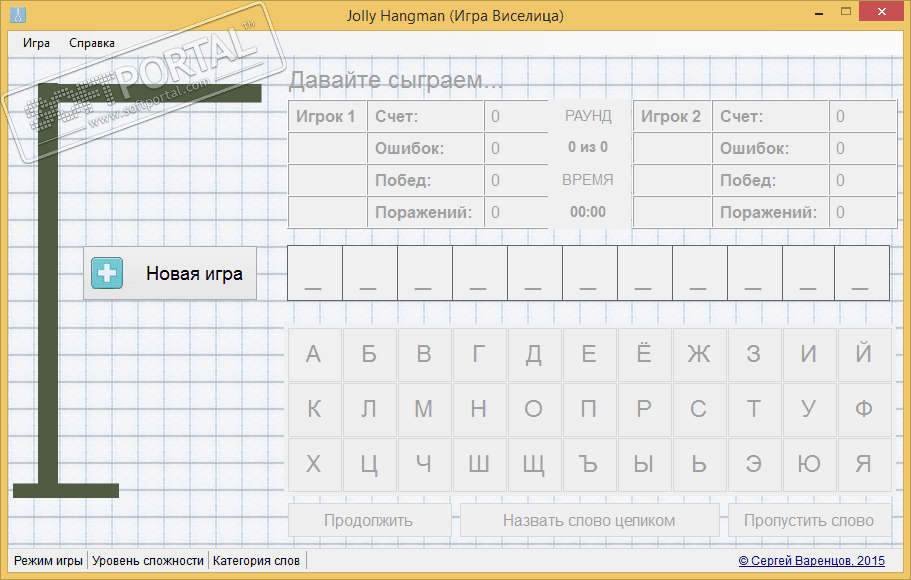This screenshot has width=911, height=580.
Task: Click Режим игры in status bar
Action: [48, 561]
